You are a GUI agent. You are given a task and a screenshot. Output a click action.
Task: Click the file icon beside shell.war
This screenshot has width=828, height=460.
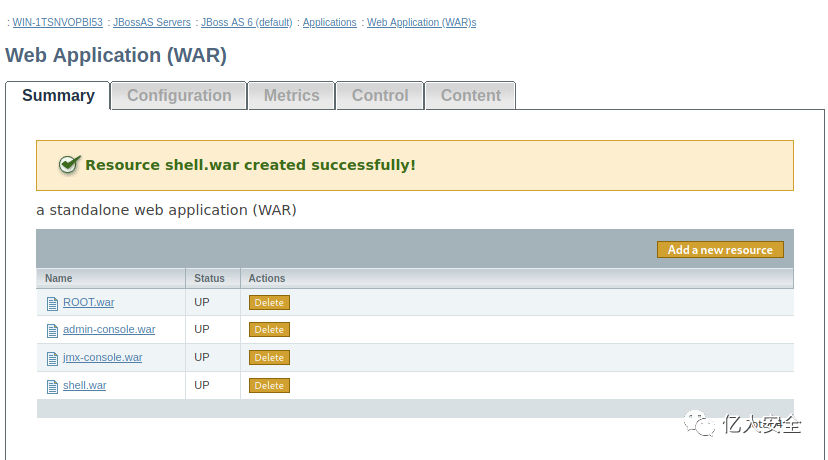coord(52,387)
